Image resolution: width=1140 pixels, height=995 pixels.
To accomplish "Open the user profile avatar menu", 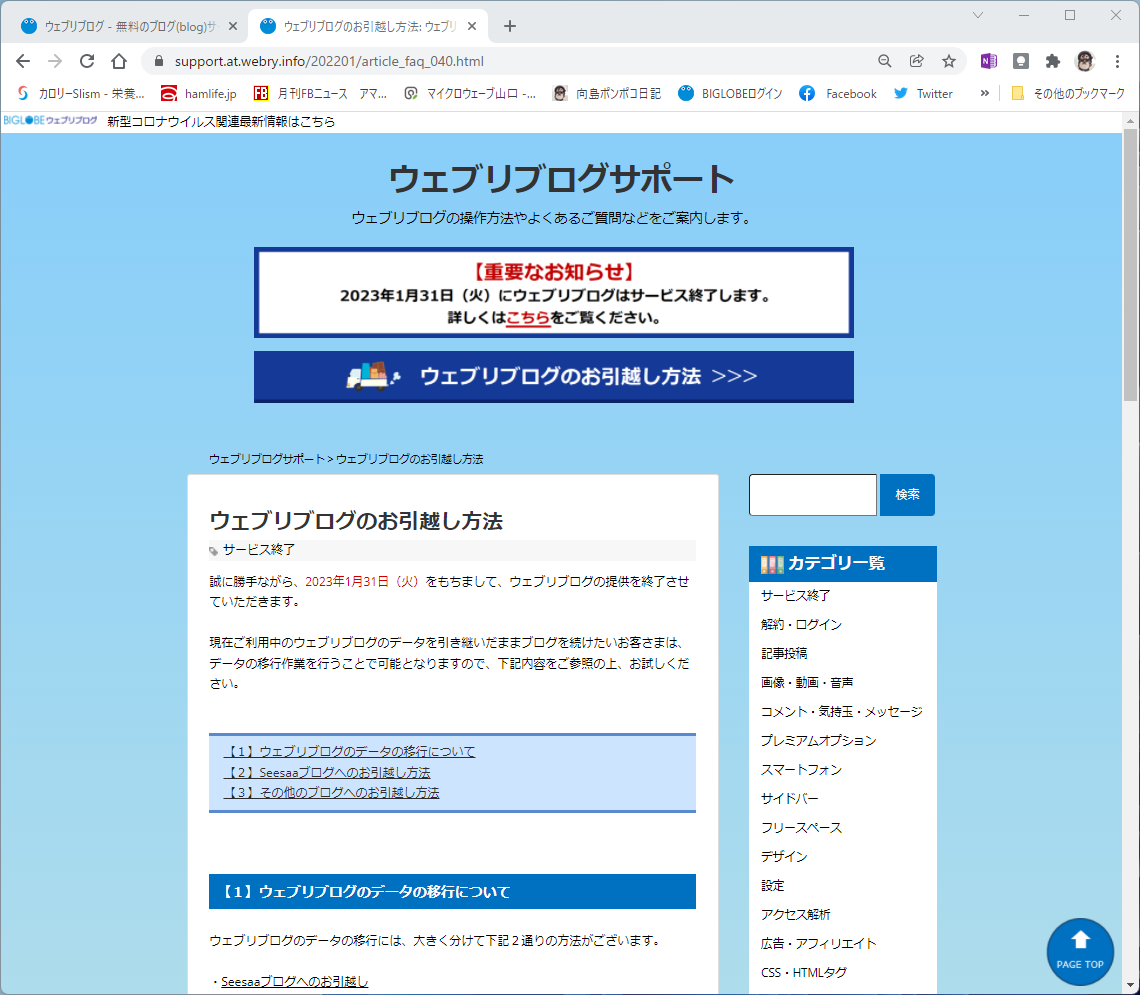I will pyautogui.click(x=1085, y=61).
